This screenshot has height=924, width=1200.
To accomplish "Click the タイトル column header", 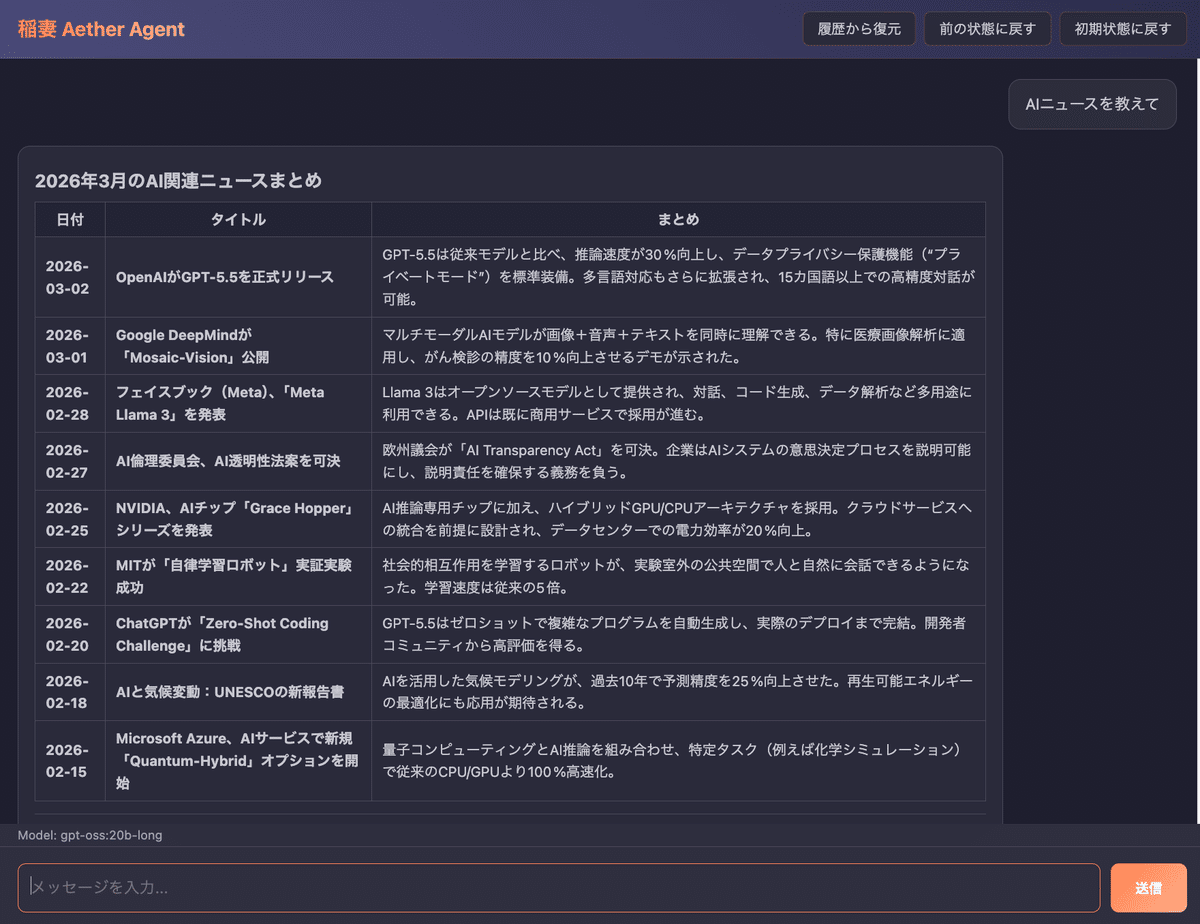I will [238, 219].
